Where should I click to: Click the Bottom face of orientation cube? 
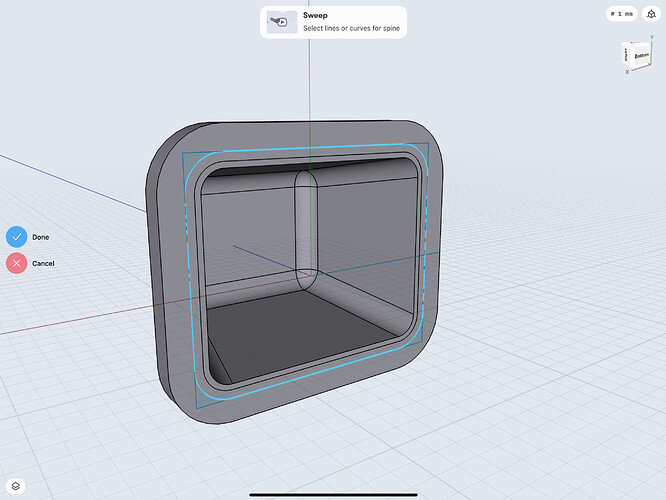coord(641,56)
